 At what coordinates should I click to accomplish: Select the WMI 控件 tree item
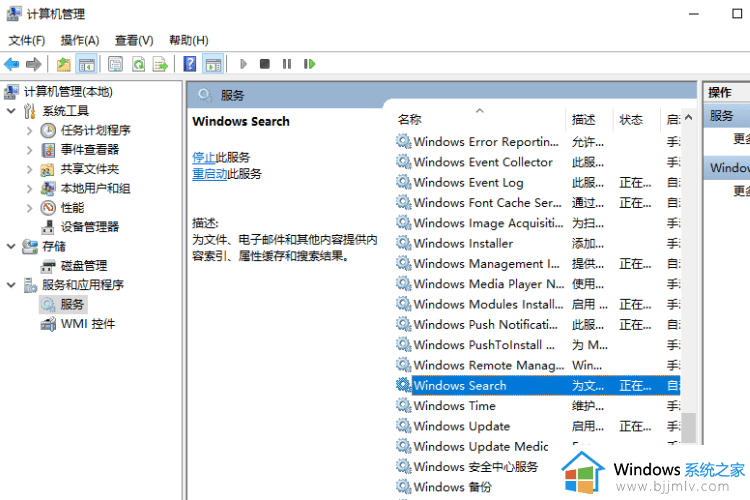88,324
